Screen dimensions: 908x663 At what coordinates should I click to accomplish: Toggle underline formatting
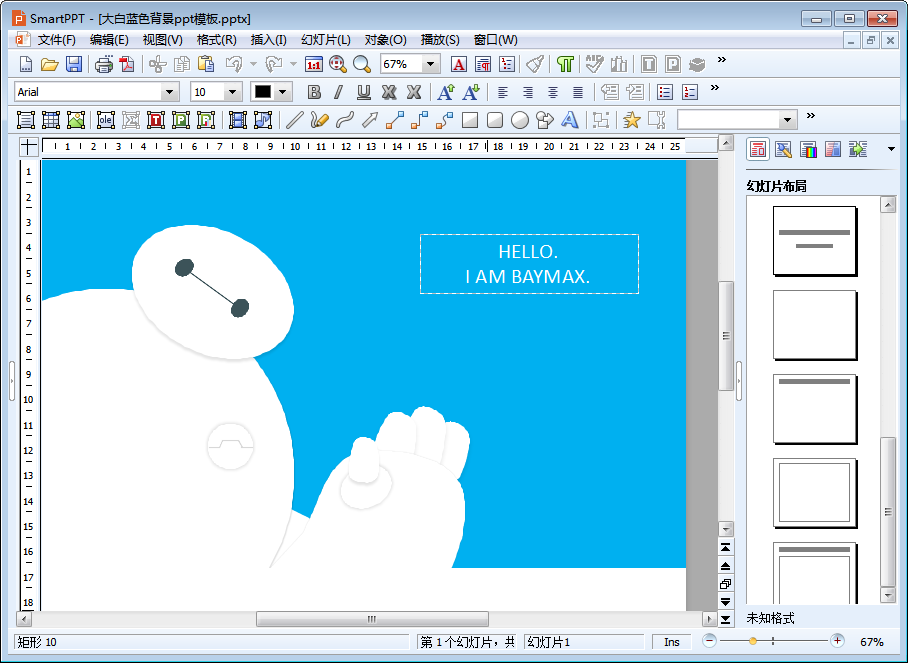click(x=364, y=92)
